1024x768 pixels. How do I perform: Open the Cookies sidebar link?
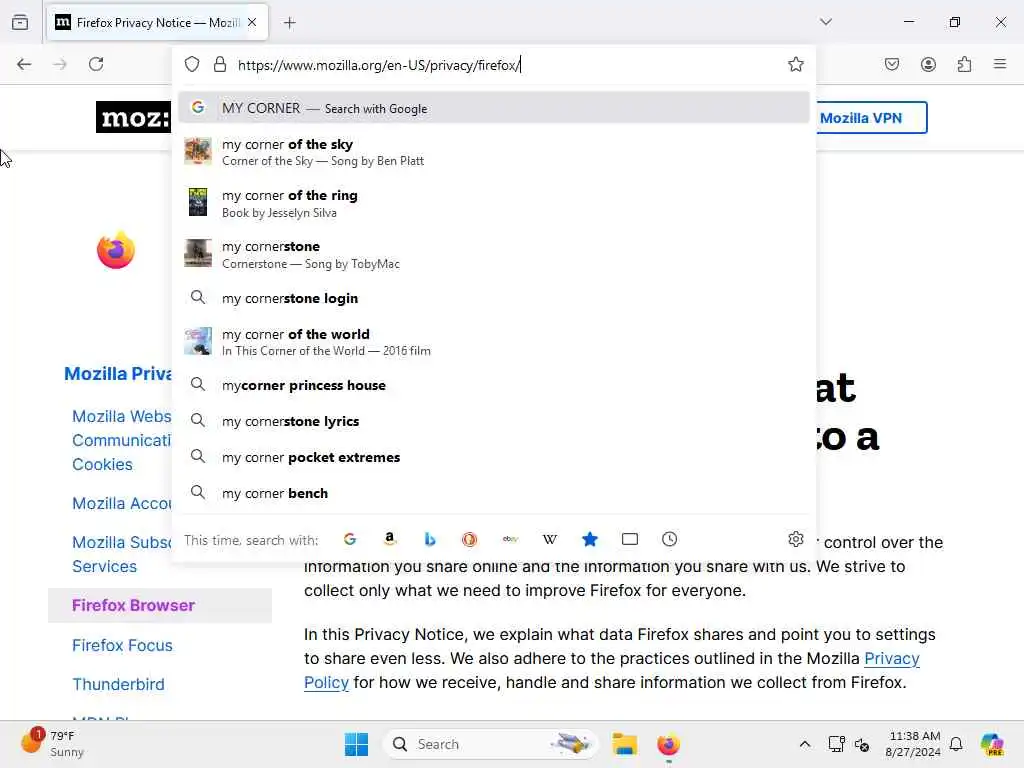[103, 464]
